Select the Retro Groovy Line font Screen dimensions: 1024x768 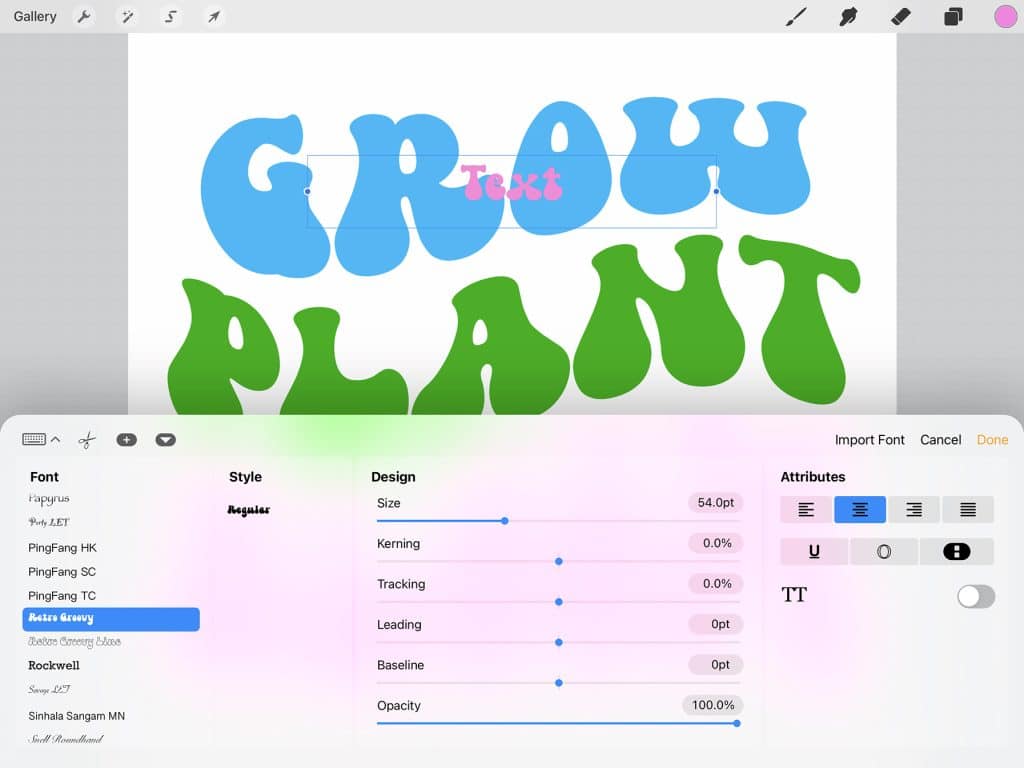tap(74, 642)
